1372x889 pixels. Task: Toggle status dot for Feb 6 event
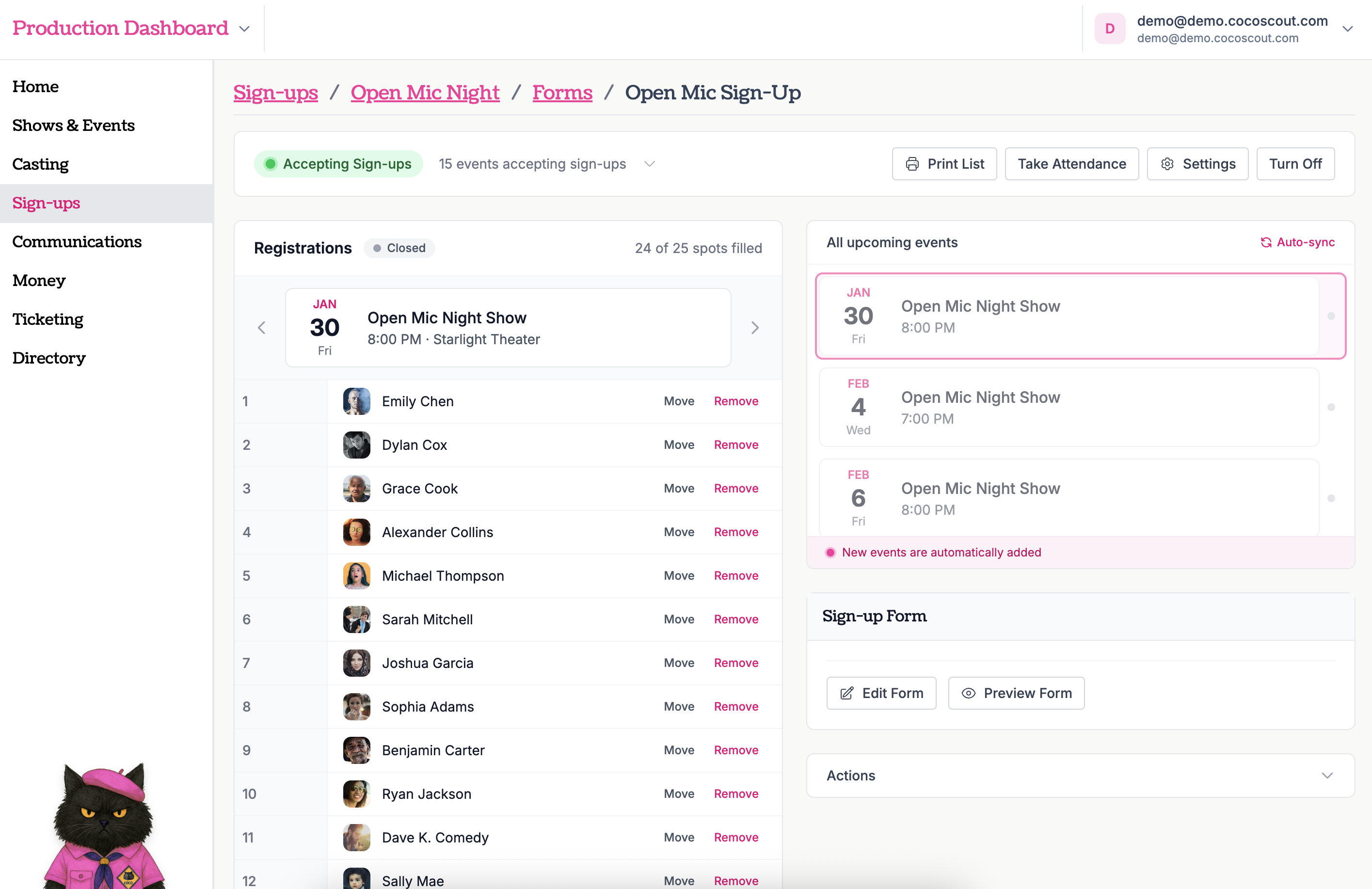click(1331, 498)
